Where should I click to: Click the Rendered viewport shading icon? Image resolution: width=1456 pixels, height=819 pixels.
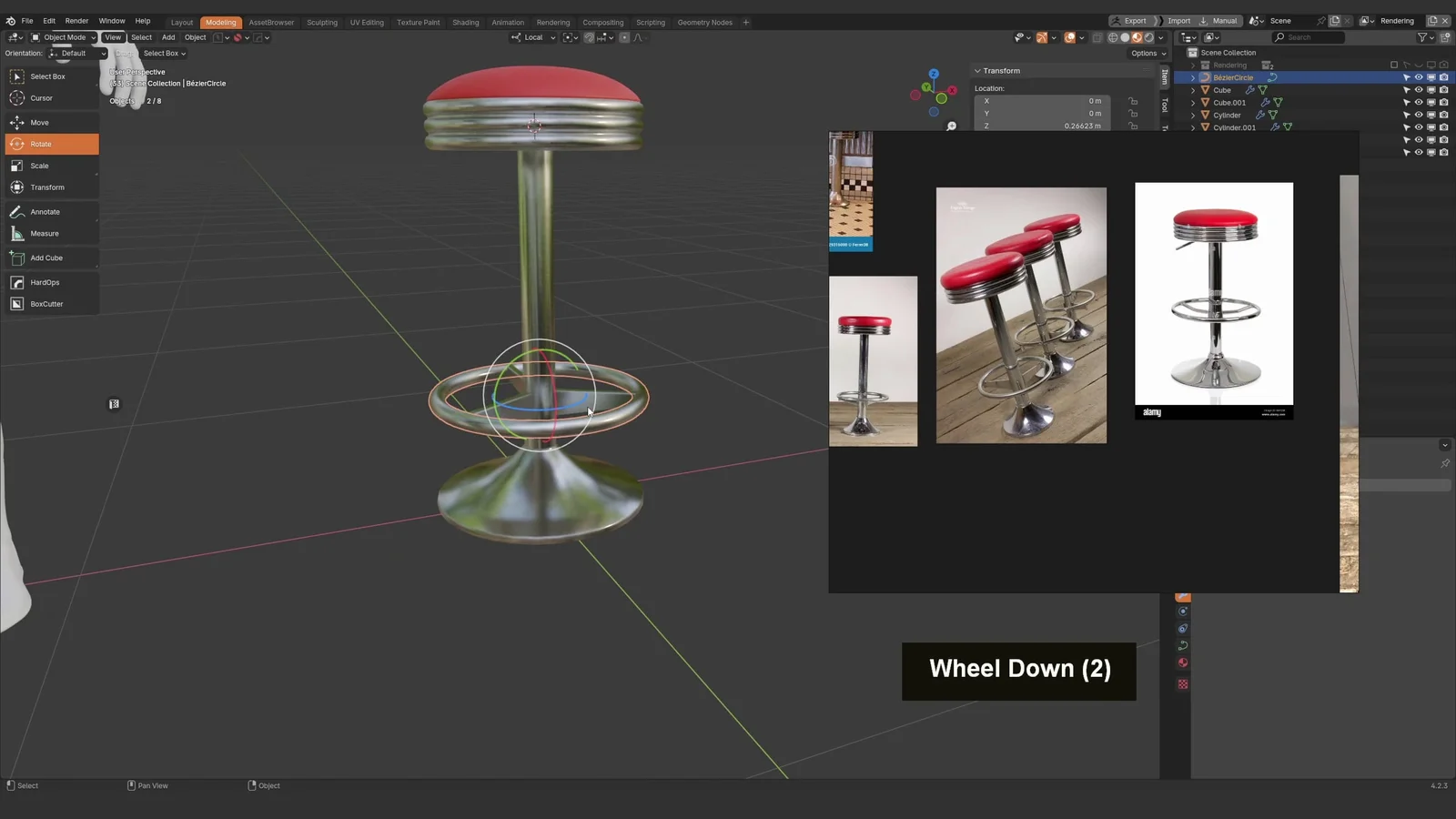click(x=1148, y=37)
